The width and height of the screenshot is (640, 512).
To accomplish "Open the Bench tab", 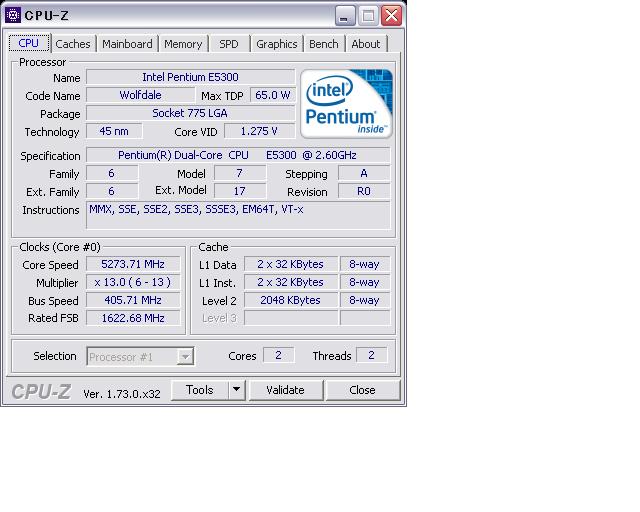I will [x=324, y=44].
